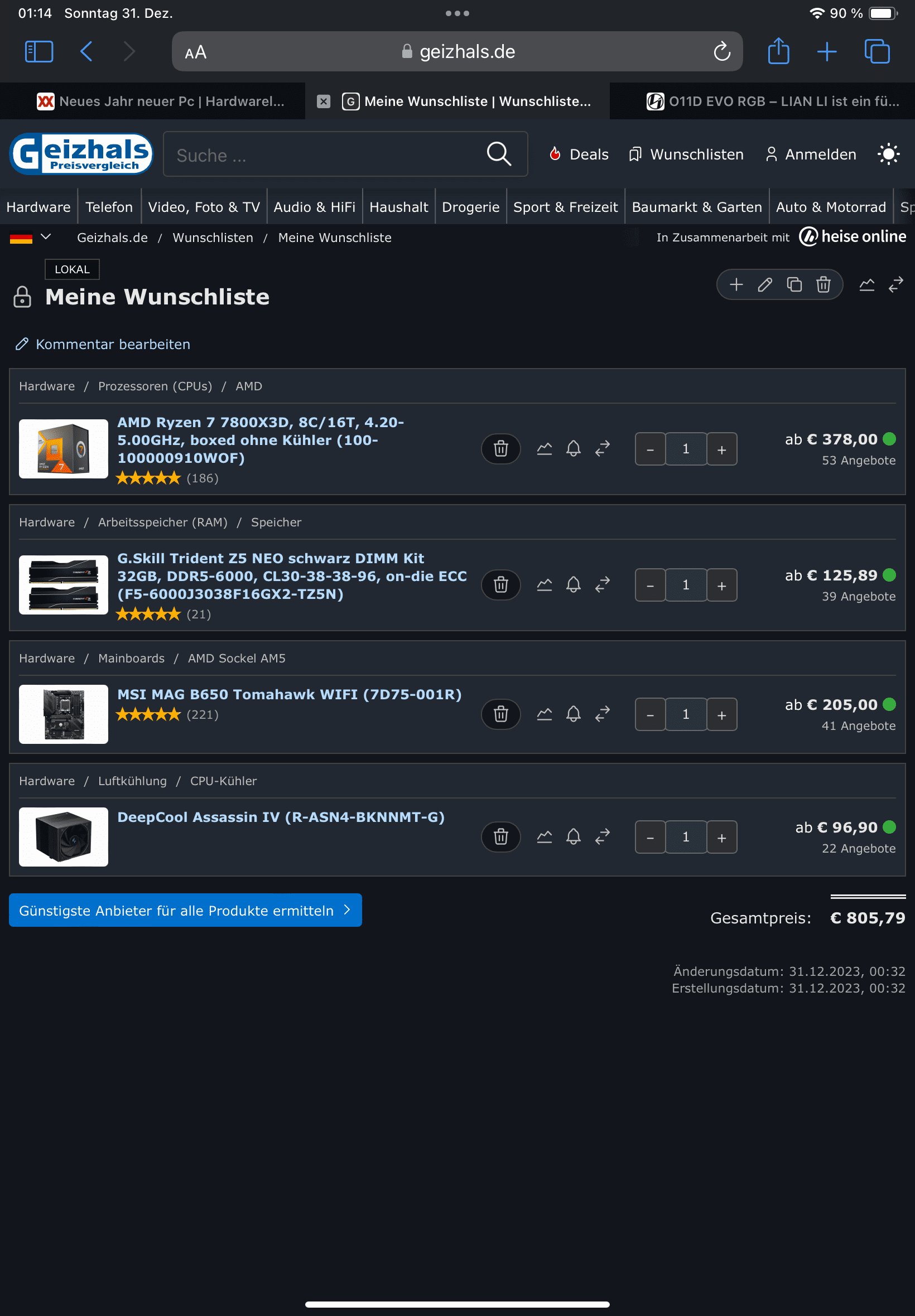Image resolution: width=915 pixels, height=1316 pixels.
Task: Open the DeepCool Assassin IV product
Action: pos(281,817)
